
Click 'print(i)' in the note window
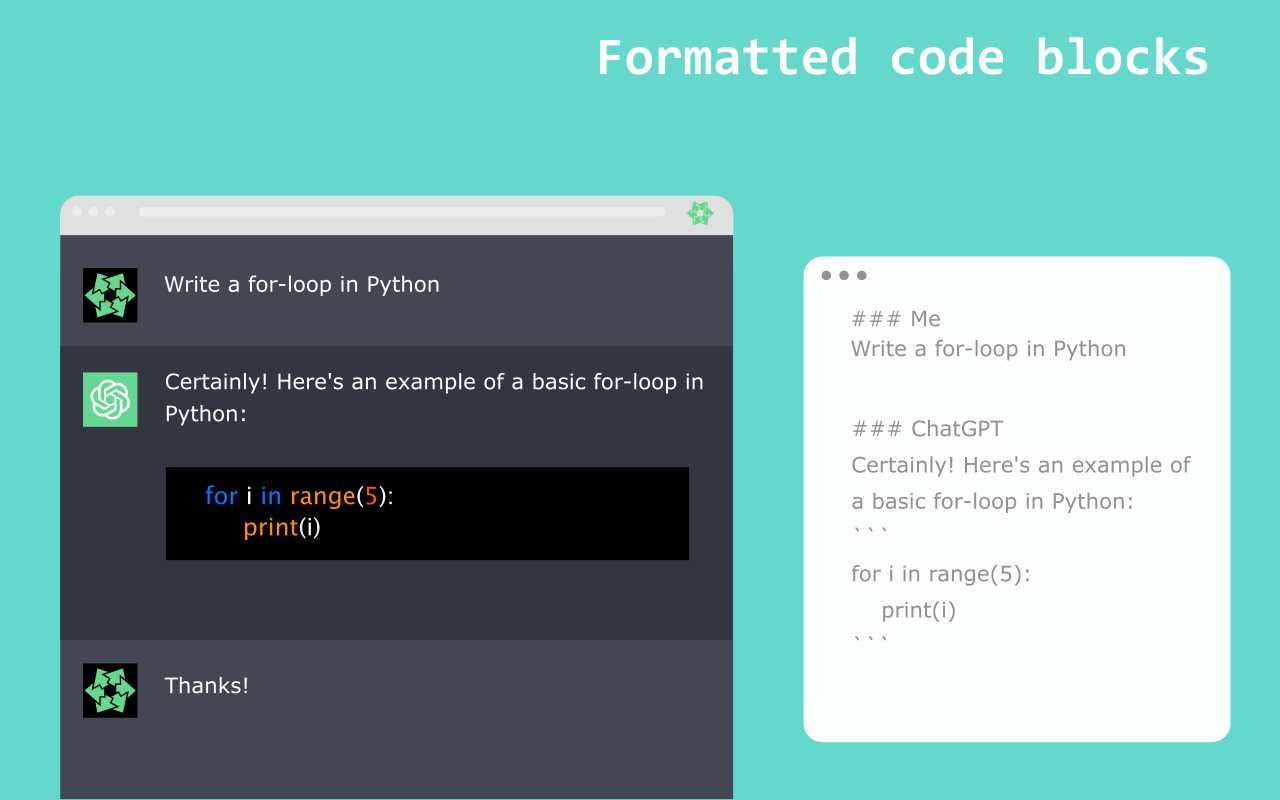click(919, 610)
